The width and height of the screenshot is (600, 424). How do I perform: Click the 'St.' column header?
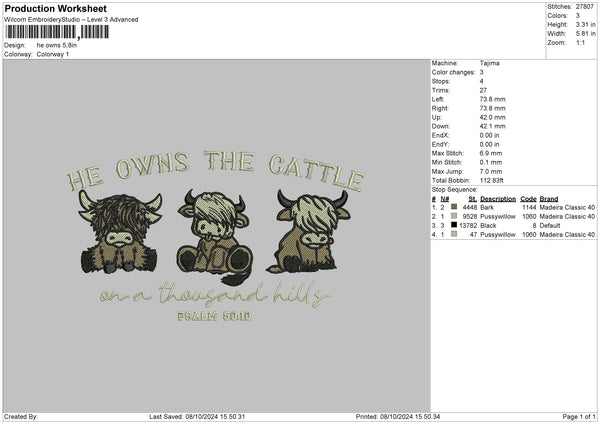coord(473,199)
